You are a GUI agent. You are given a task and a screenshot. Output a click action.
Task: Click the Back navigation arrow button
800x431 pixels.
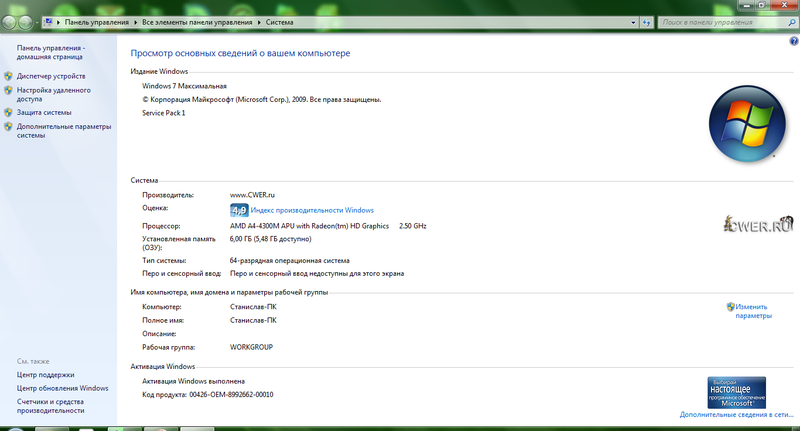[x=10, y=21]
